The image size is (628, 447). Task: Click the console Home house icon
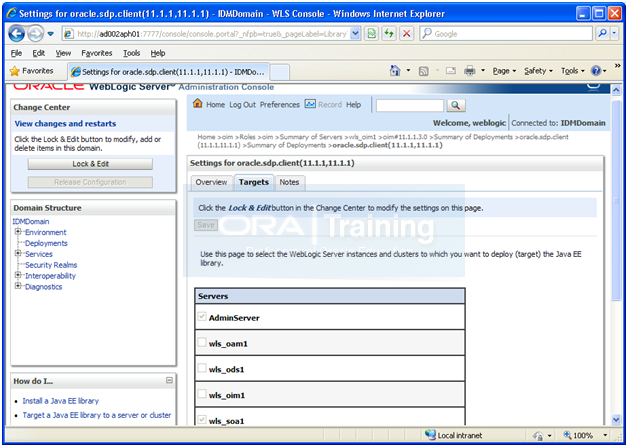click(197, 103)
